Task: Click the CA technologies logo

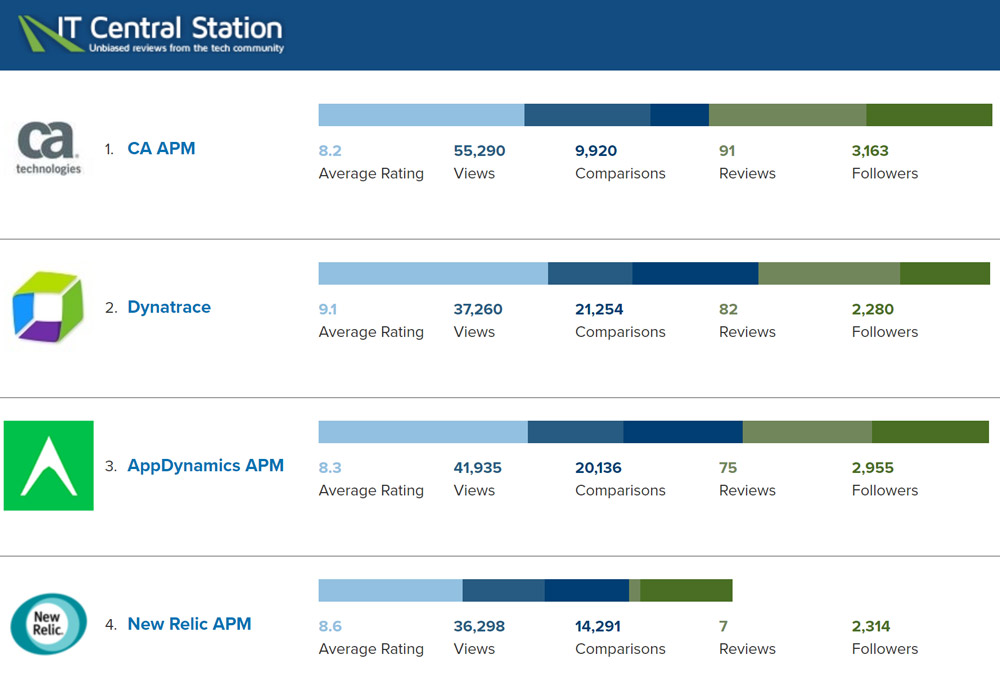Action: (48, 148)
